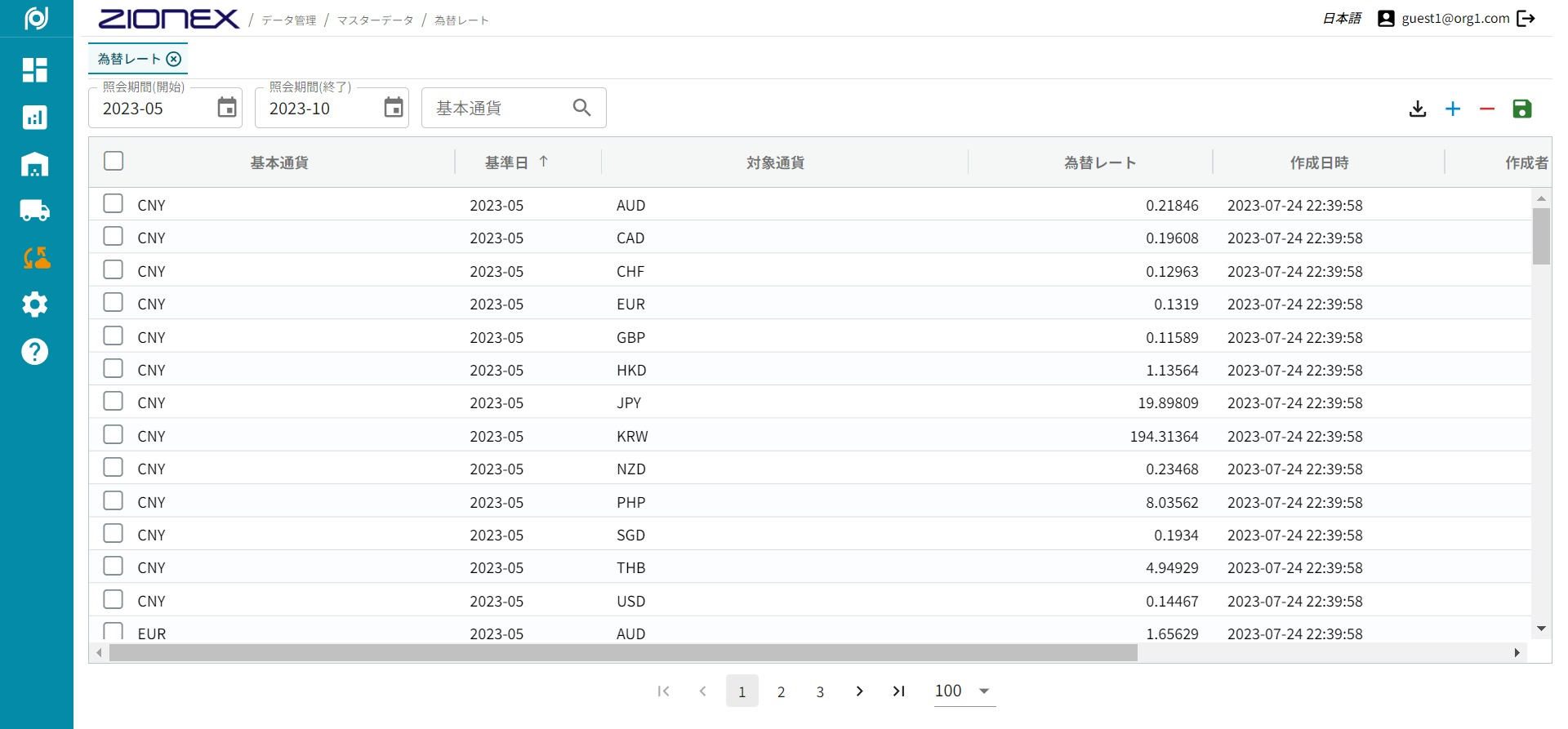Open the delivery truck sidebar icon
1568x729 pixels.
[34, 211]
